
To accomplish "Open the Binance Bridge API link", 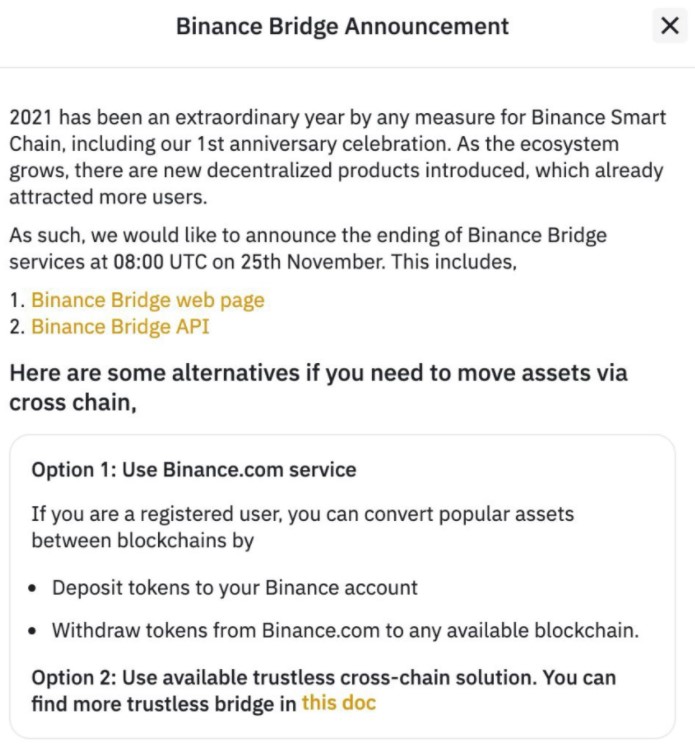I will click(x=120, y=327).
